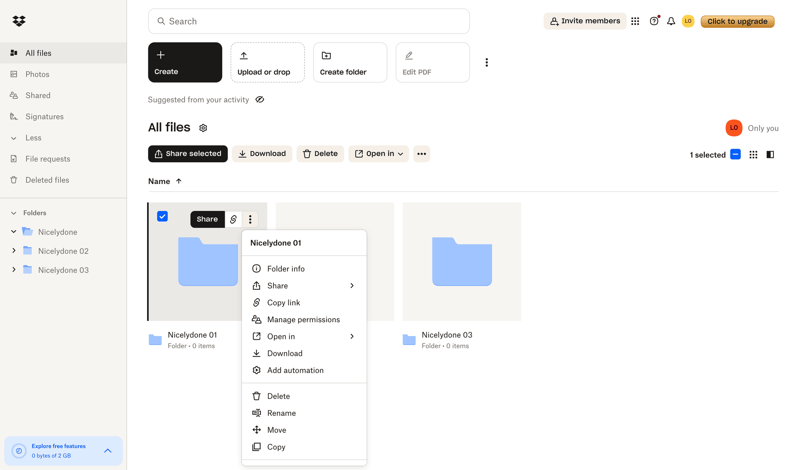Choose Manage permissions menu entry
800x470 pixels.
[304, 319]
